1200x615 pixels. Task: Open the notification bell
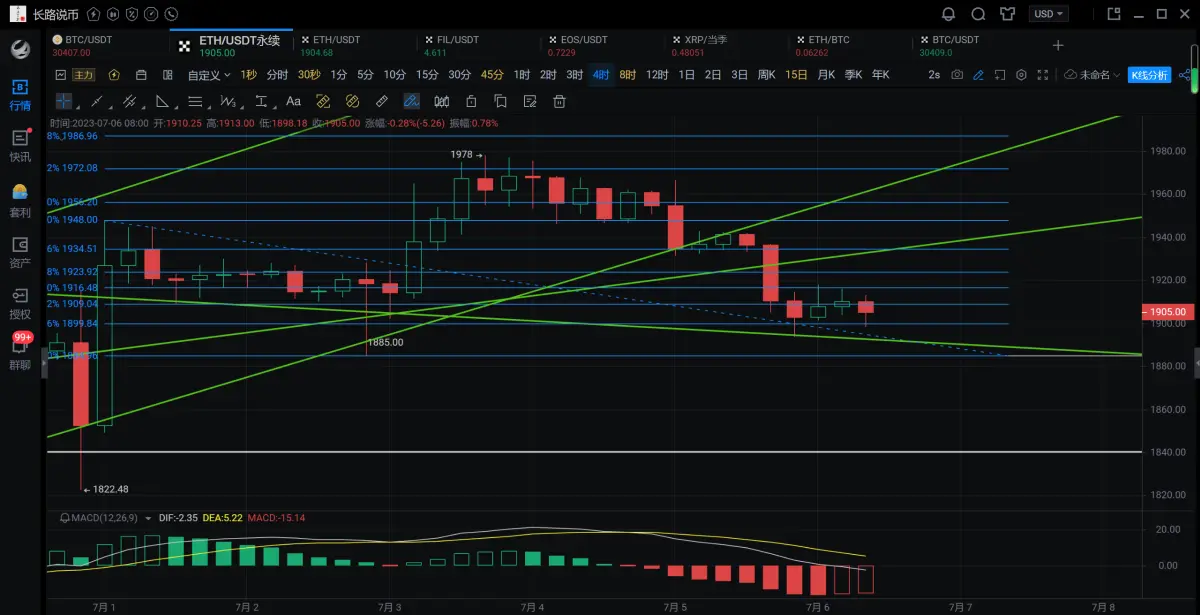tap(949, 14)
